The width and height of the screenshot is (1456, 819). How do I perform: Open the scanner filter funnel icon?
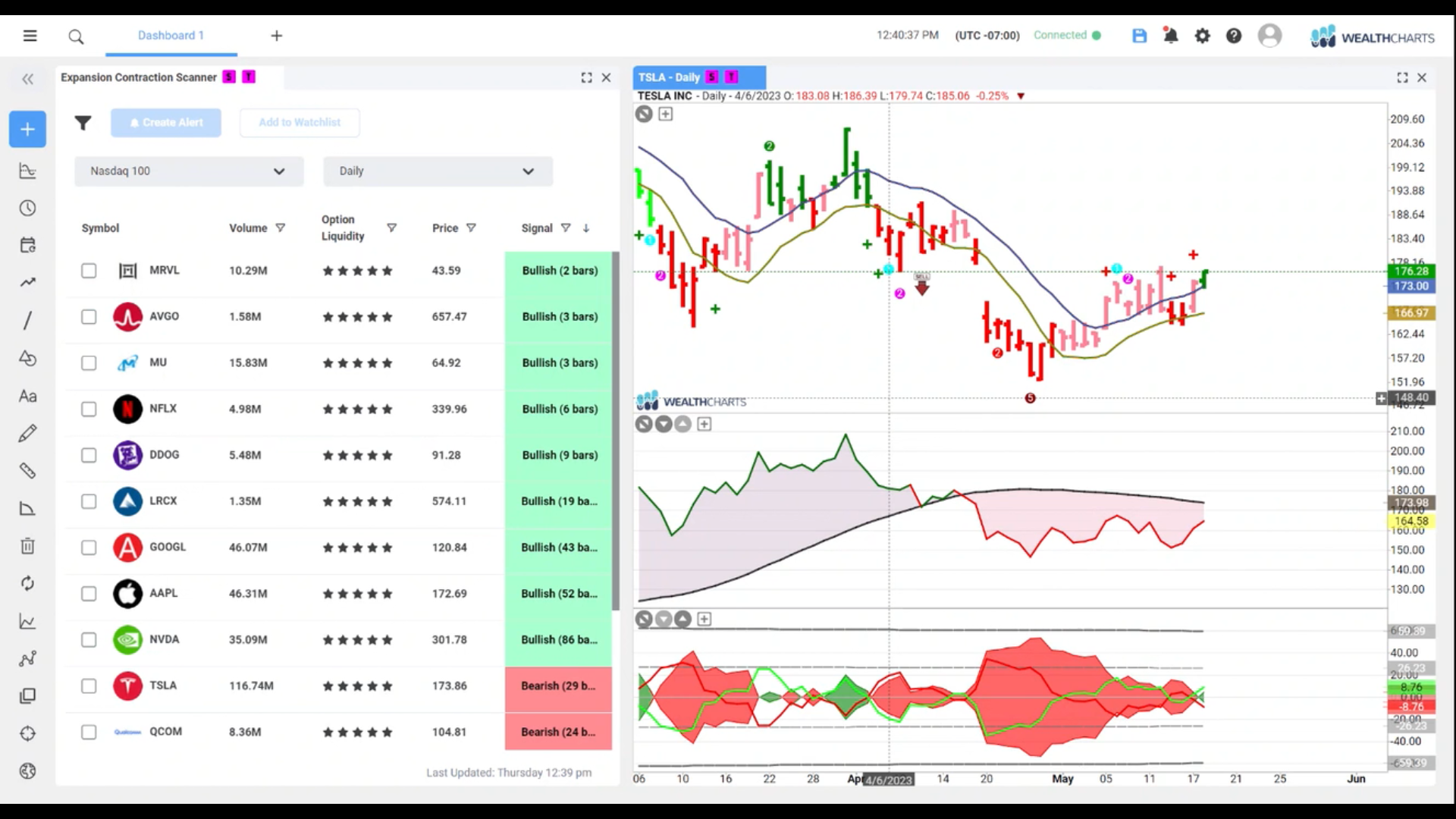coord(83,123)
